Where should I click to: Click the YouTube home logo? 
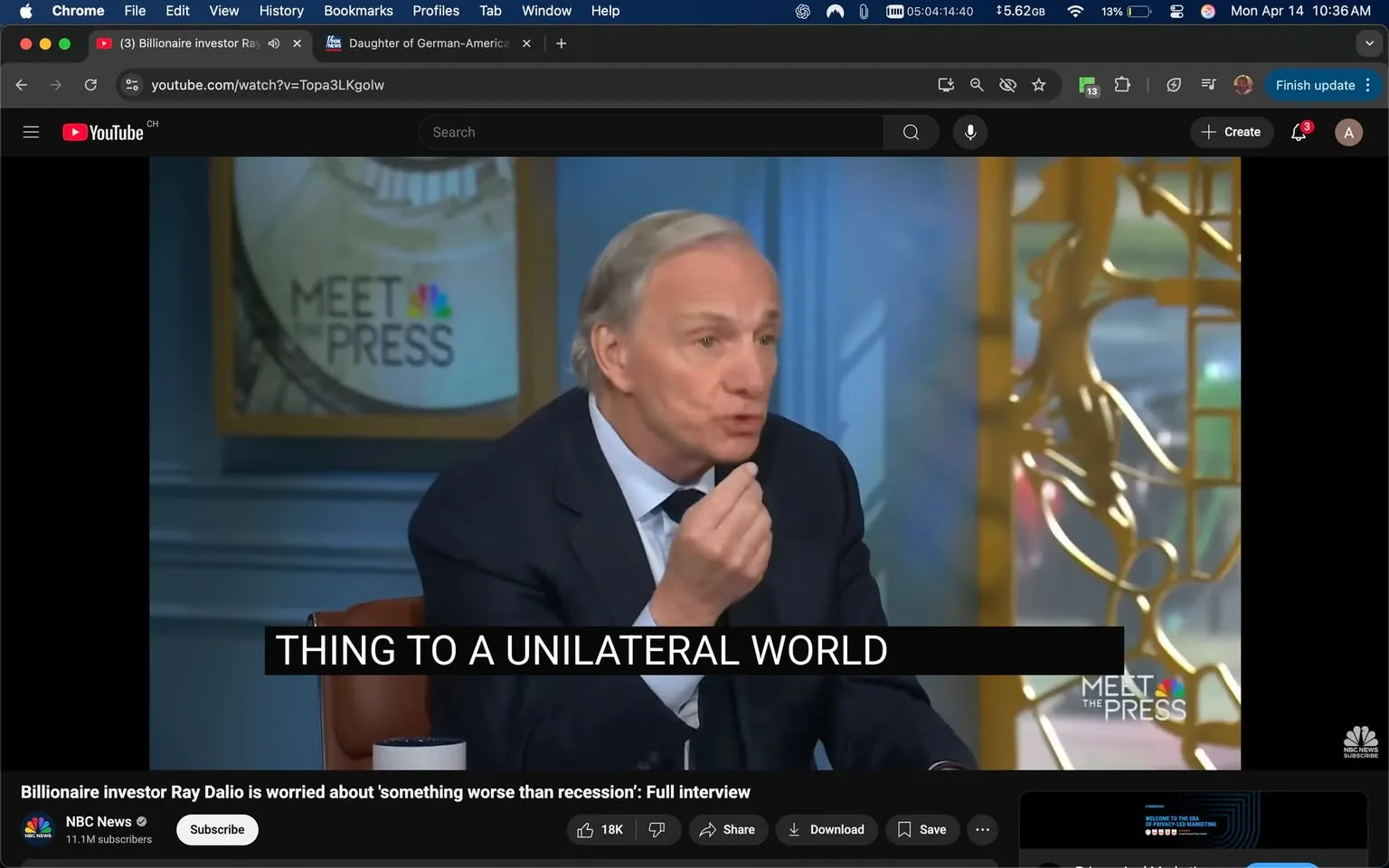pyautogui.click(x=102, y=131)
